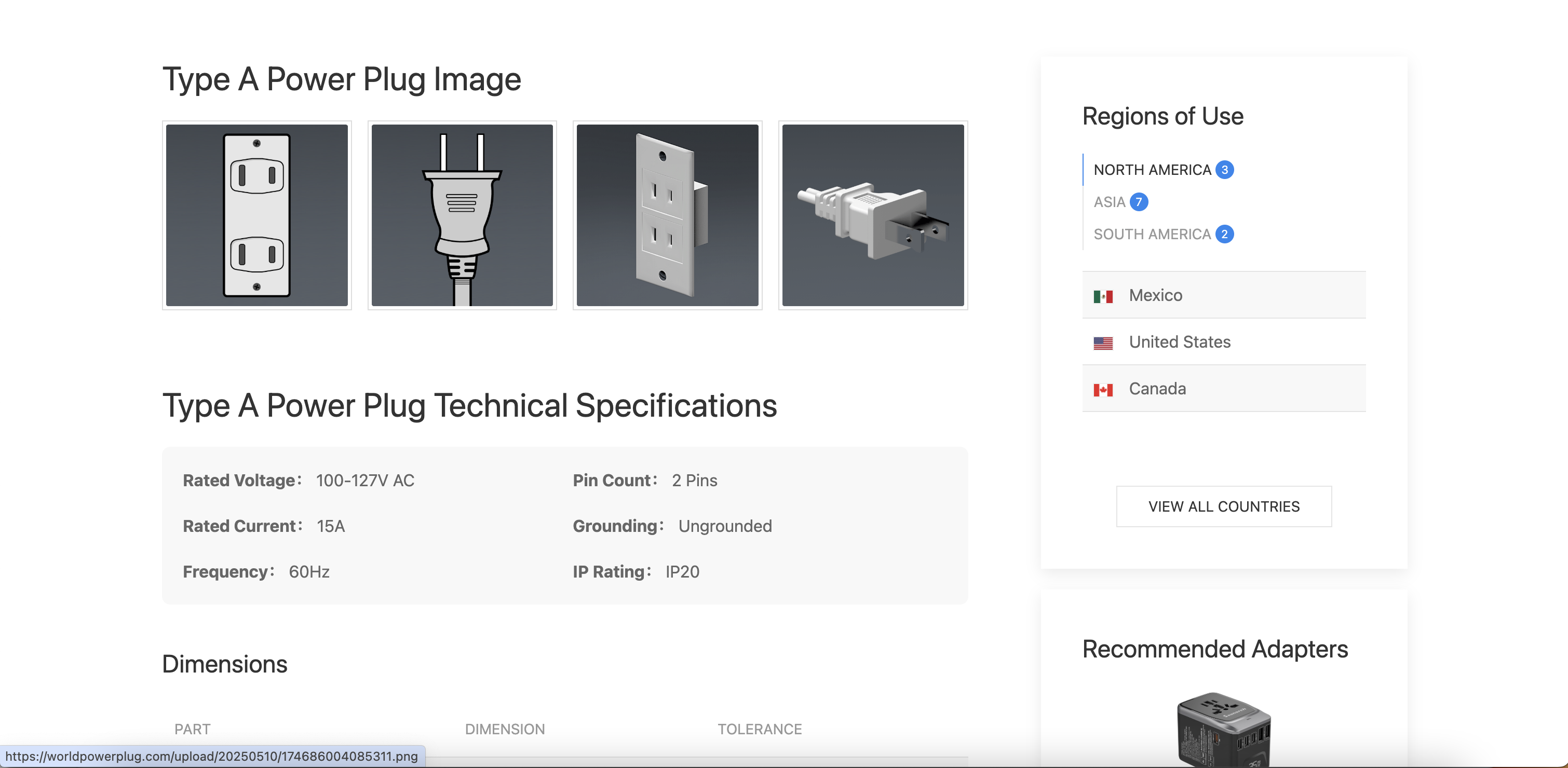Click the blue 3 count badge
The image size is (1568, 768).
point(1225,170)
